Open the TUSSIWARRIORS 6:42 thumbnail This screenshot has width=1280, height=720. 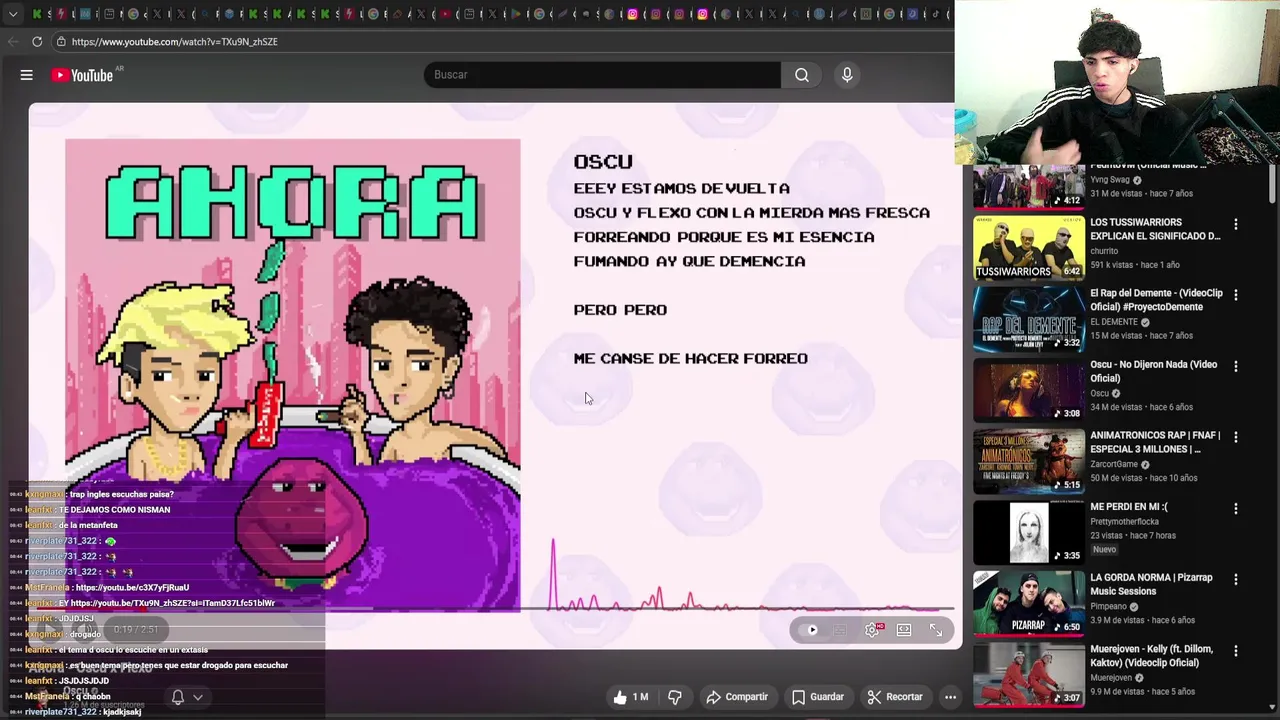pos(1029,248)
